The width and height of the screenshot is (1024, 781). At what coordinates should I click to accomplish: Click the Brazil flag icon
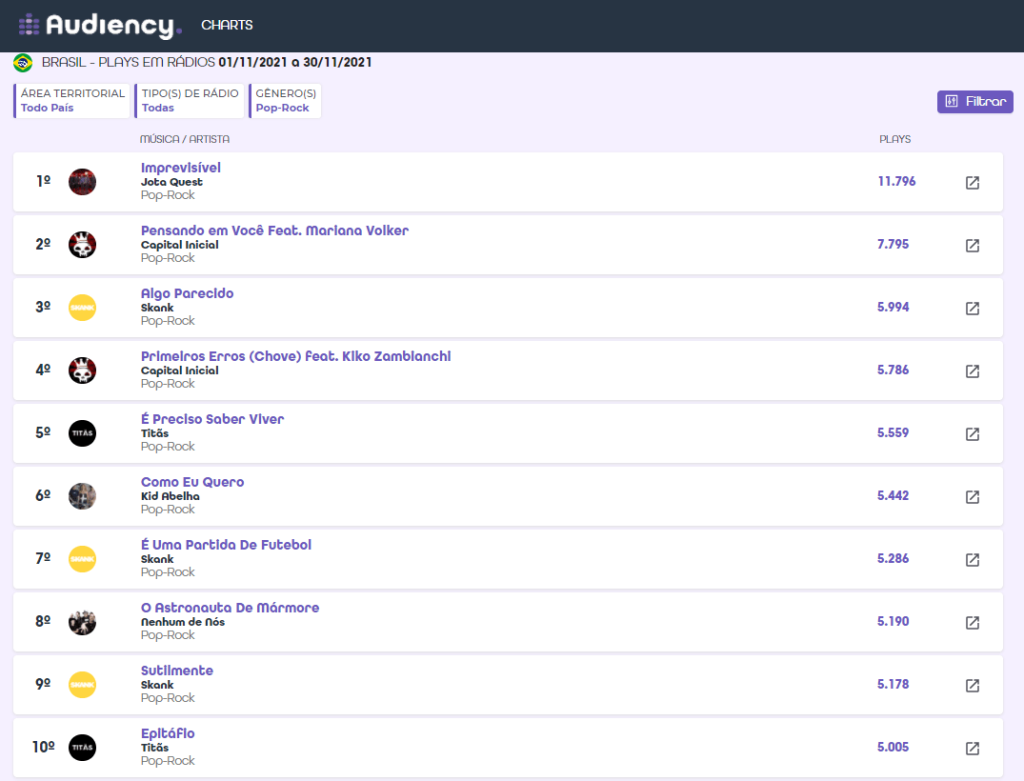click(23, 63)
